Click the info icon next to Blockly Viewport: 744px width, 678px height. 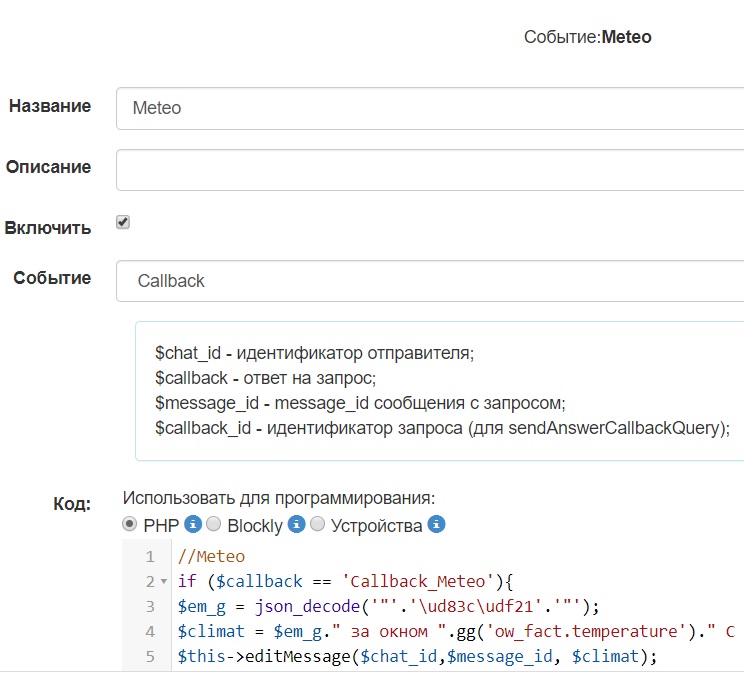tap(296, 524)
